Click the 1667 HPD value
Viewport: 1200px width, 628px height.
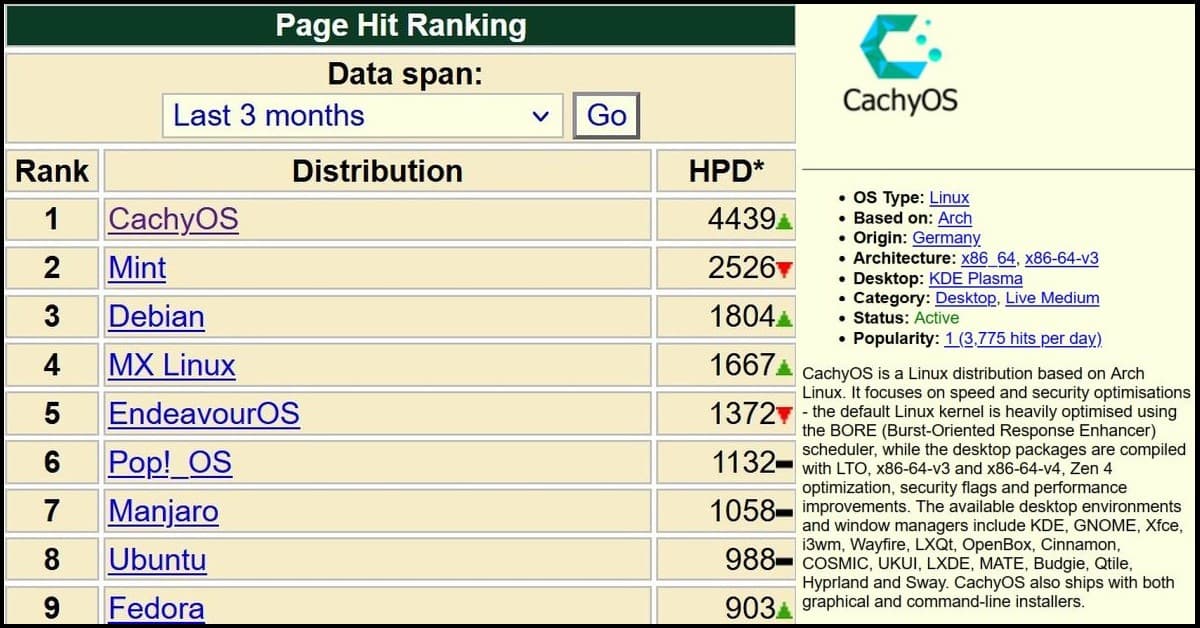pyautogui.click(x=742, y=365)
